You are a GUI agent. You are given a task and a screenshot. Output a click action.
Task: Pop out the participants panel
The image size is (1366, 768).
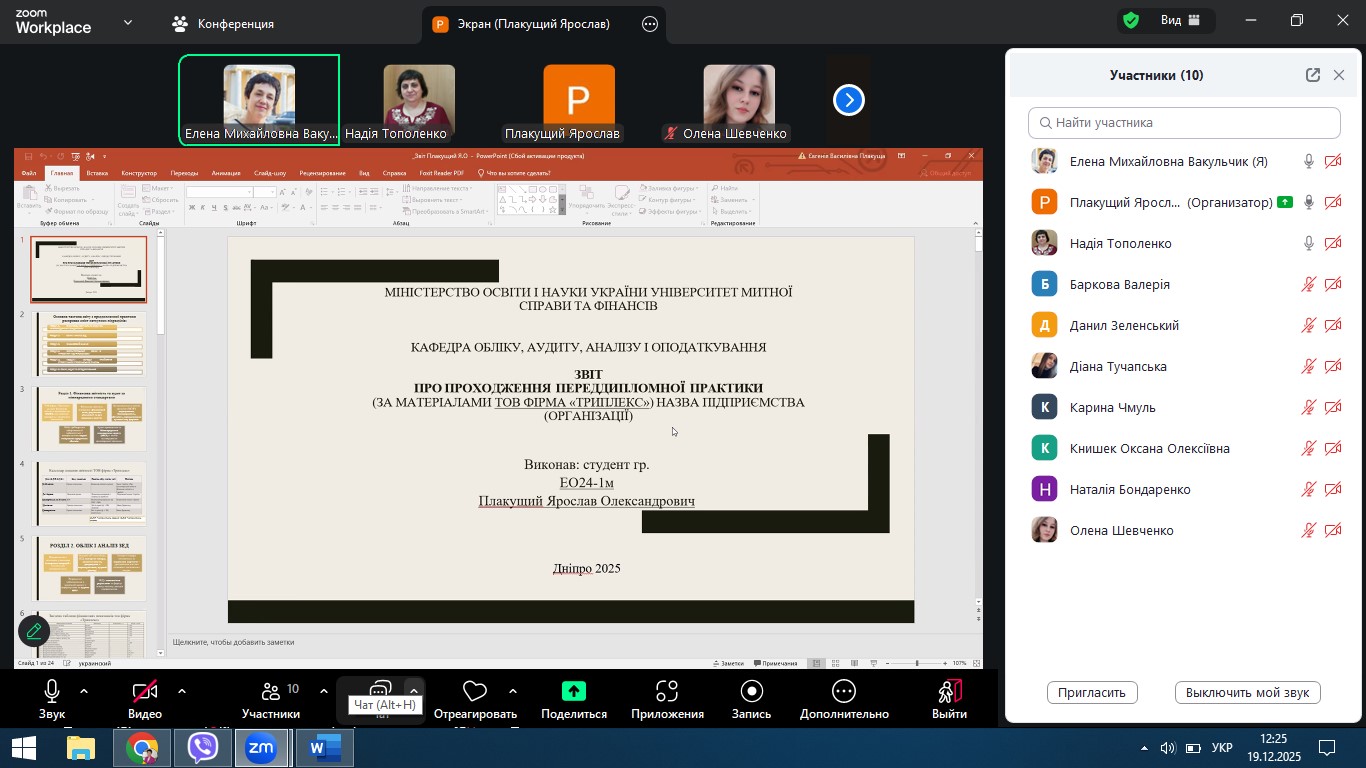pyautogui.click(x=1312, y=75)
